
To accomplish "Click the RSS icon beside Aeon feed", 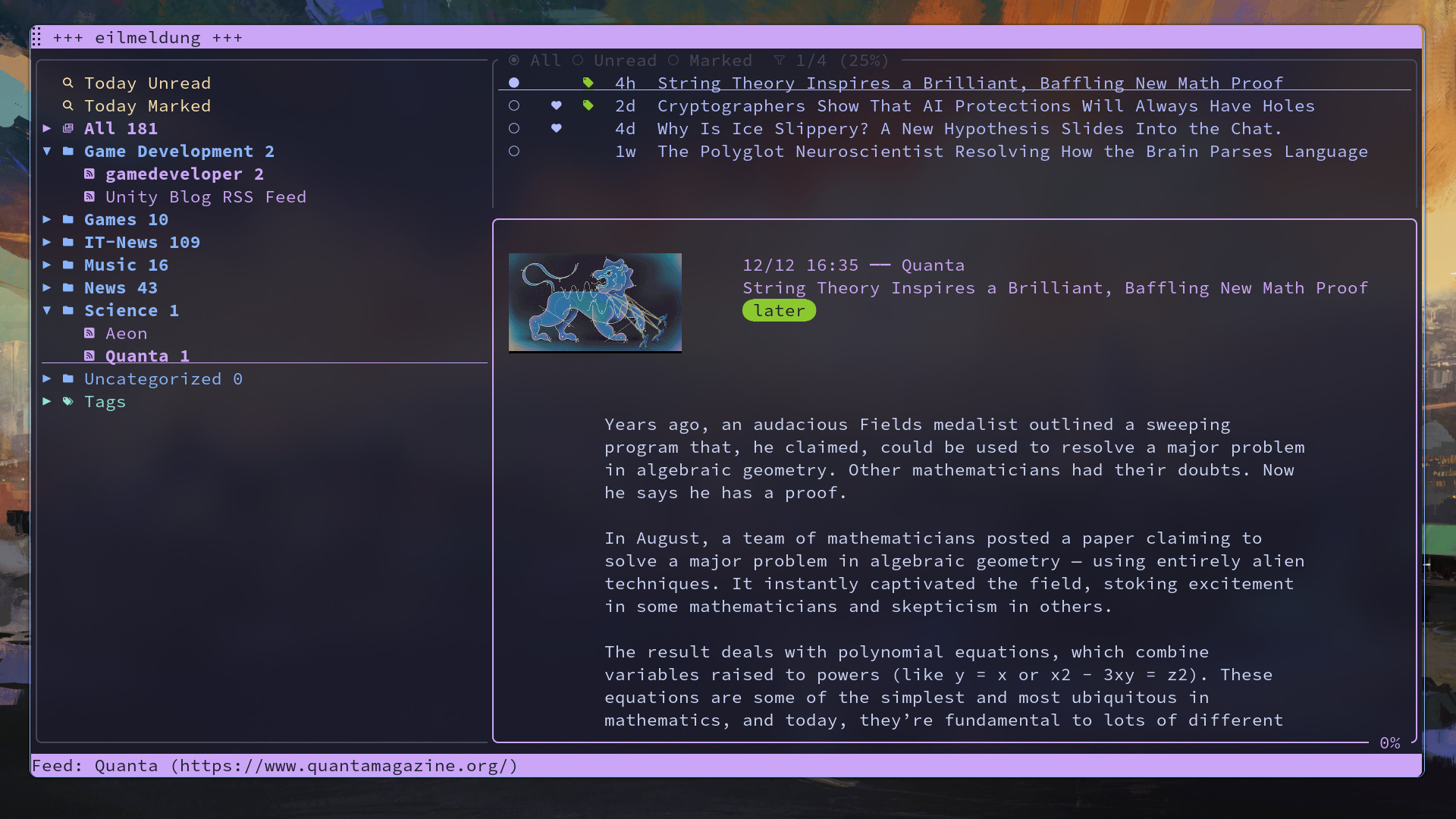I will click(89, 333).
